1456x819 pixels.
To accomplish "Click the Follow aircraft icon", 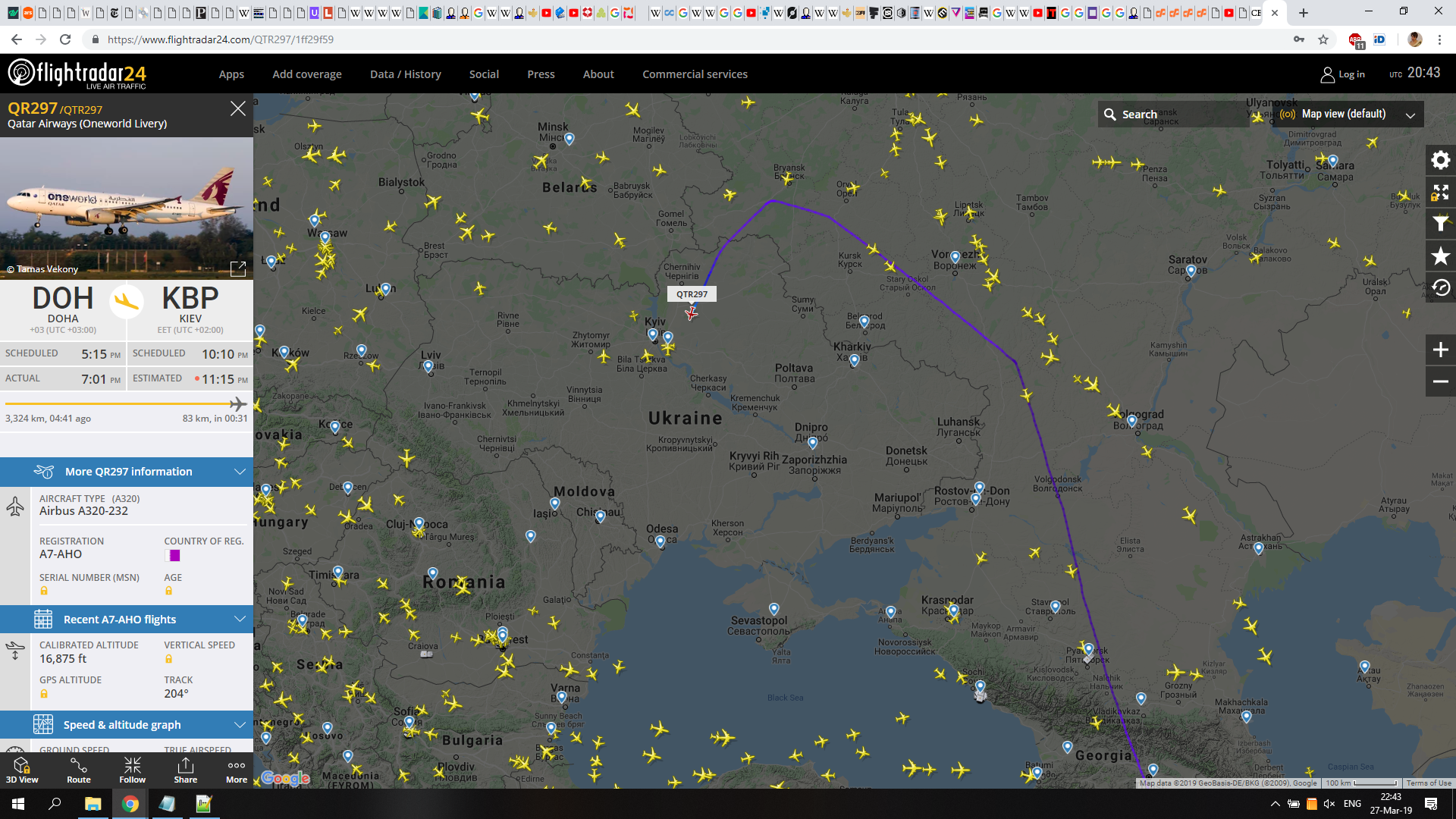I will coord(132,769).
